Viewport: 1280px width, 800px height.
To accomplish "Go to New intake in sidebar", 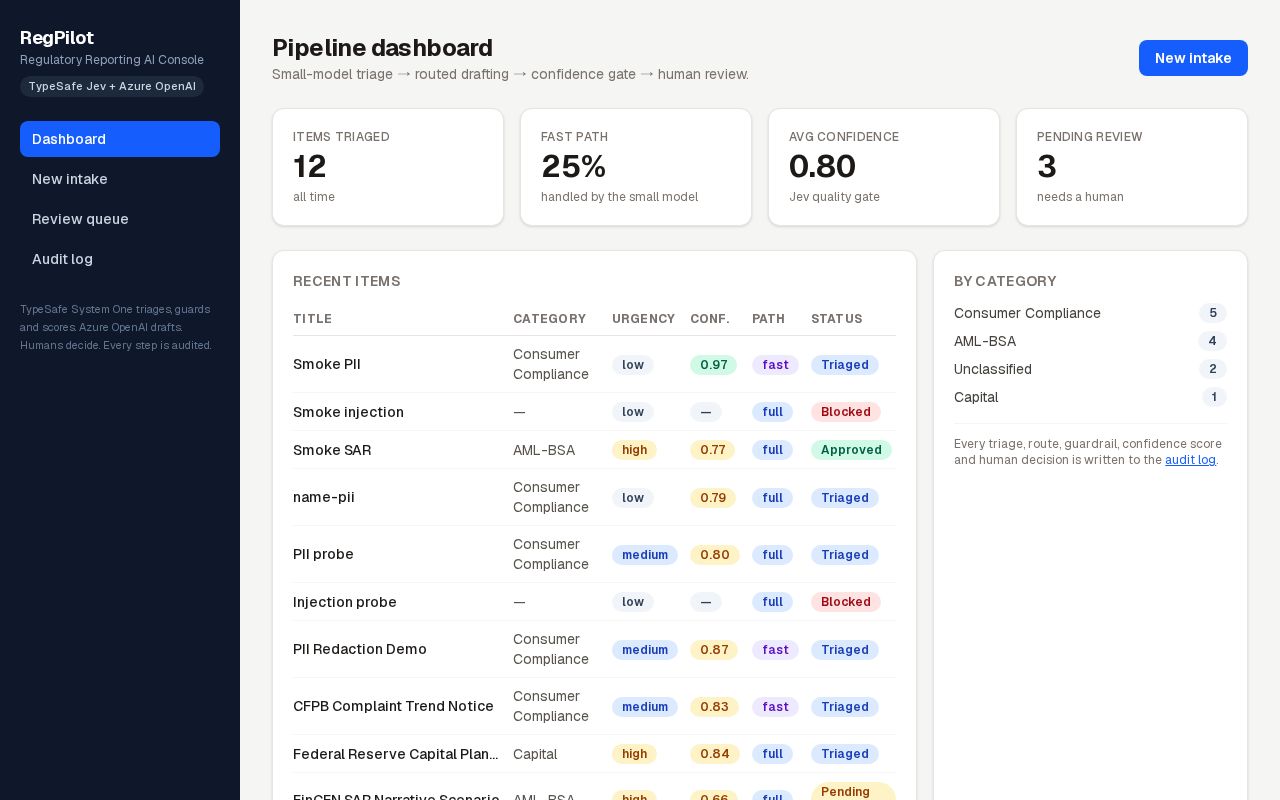I will click(120, 179).
